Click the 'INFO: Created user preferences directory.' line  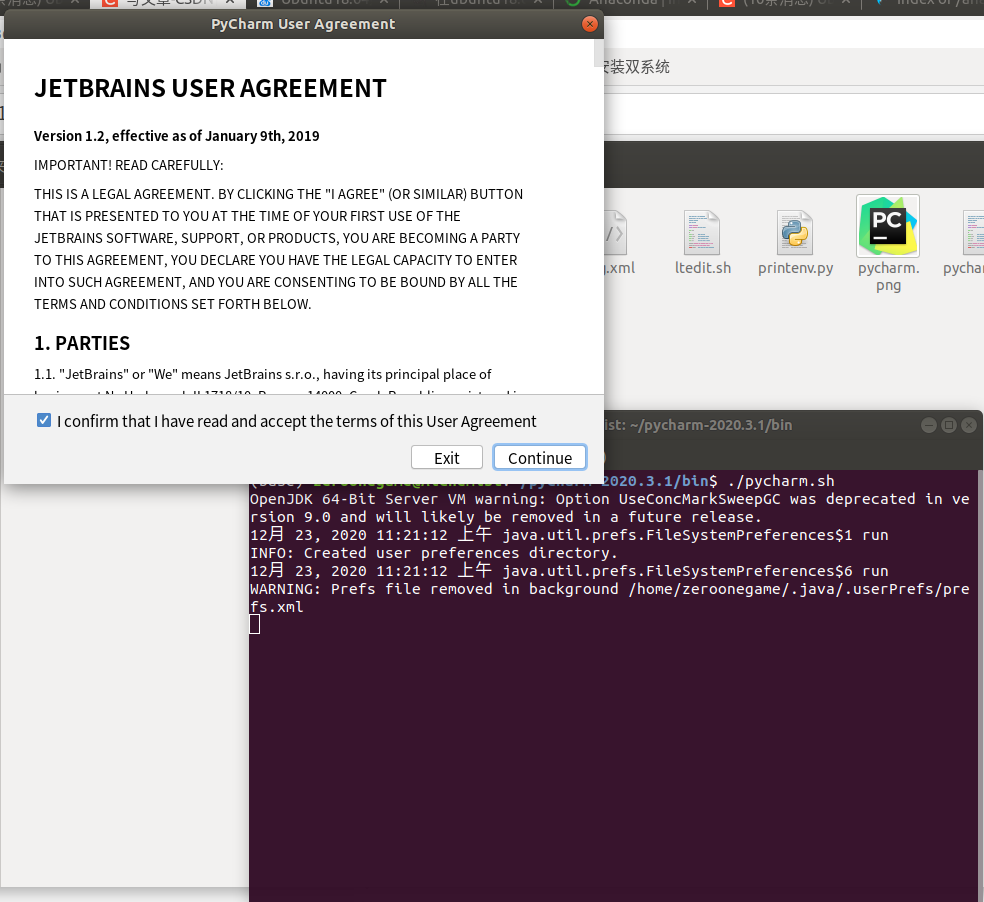point(434,553)
